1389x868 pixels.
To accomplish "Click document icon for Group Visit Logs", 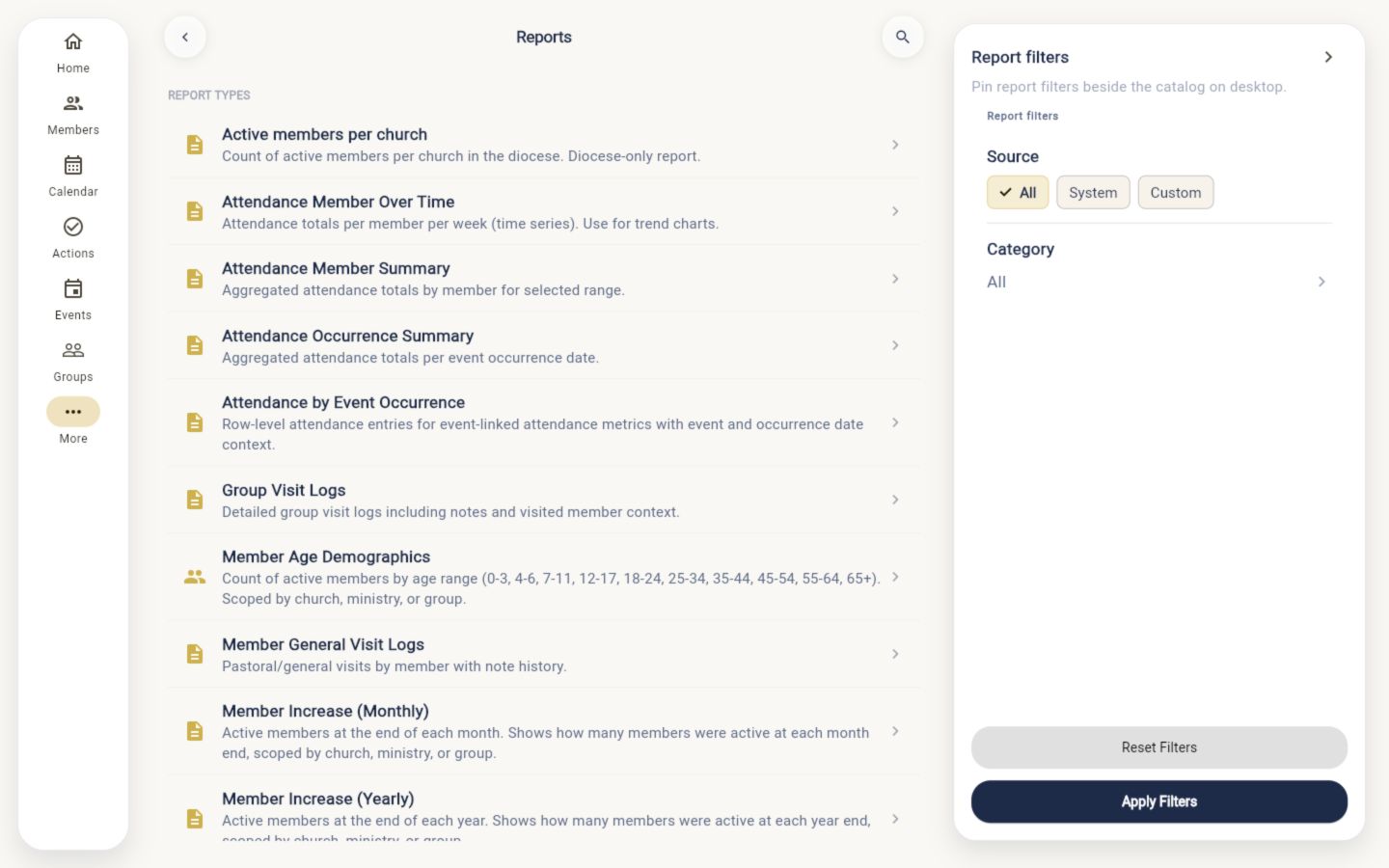I will click(195, 500).
